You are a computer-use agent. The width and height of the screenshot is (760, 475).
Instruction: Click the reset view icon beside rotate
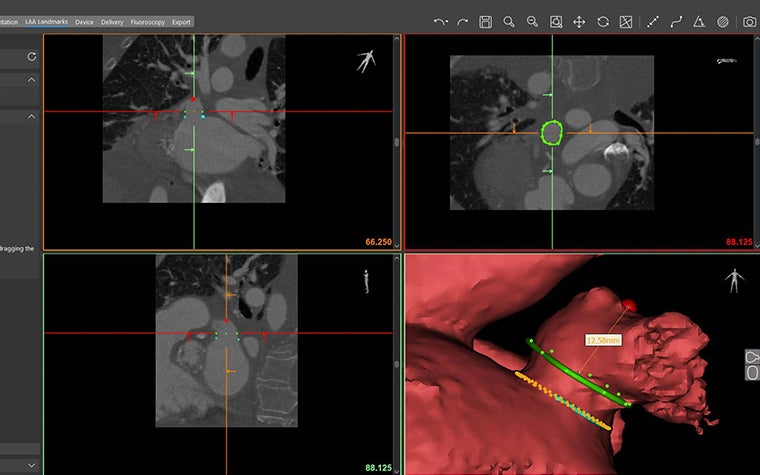point(626,22)
